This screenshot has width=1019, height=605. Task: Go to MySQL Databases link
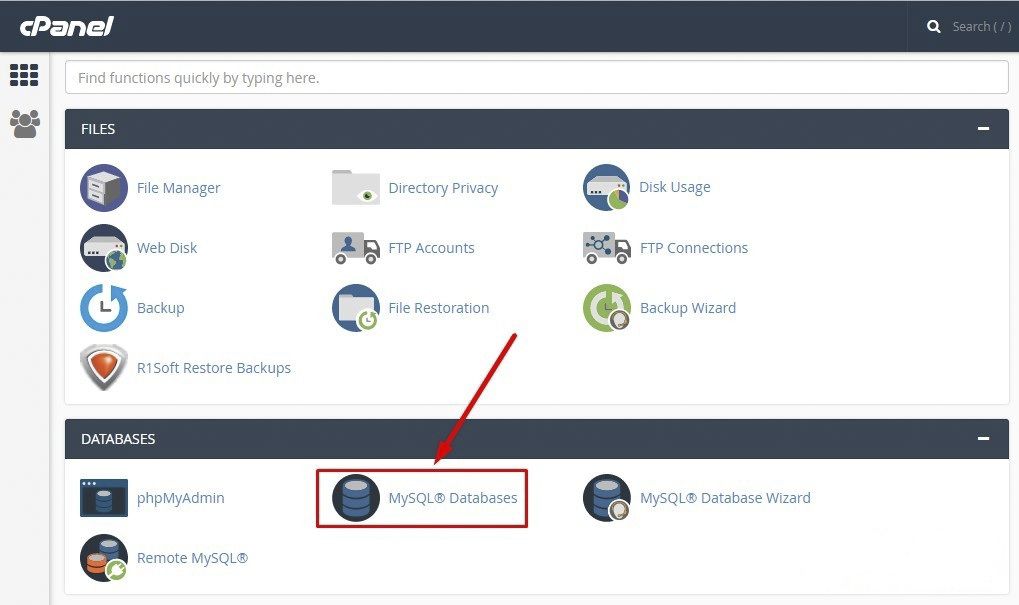453,498
